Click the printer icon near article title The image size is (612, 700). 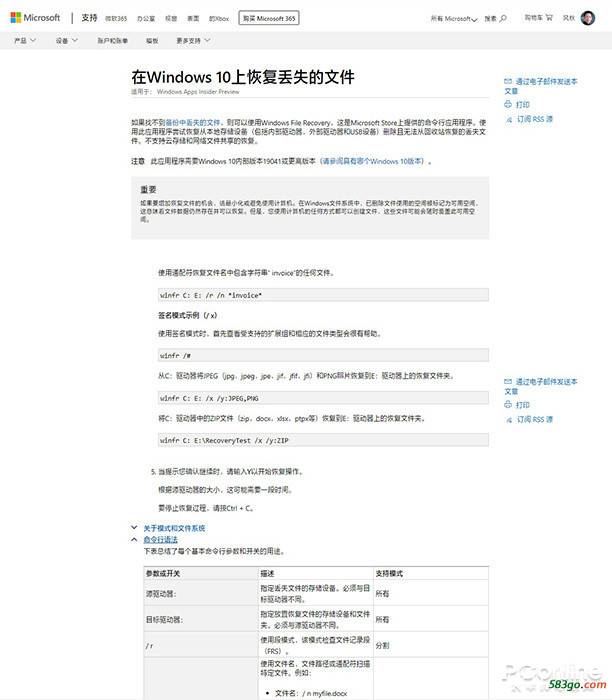[508, 104]
